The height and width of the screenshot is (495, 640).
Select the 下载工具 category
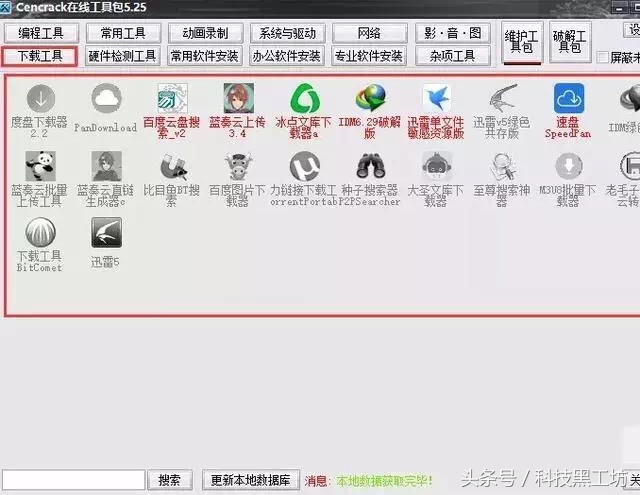40,56
